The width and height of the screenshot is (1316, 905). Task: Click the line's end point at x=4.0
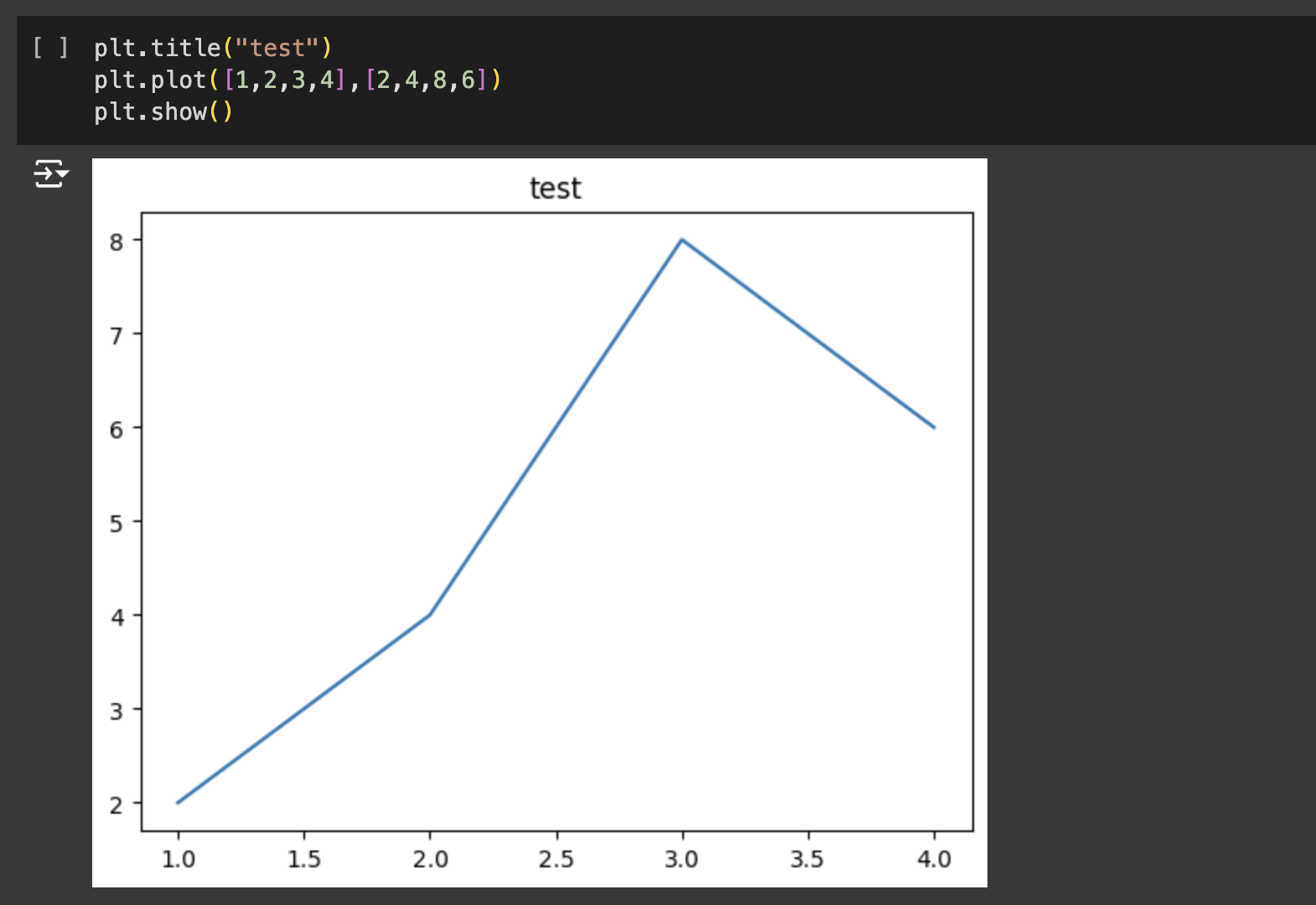[934, 427]
